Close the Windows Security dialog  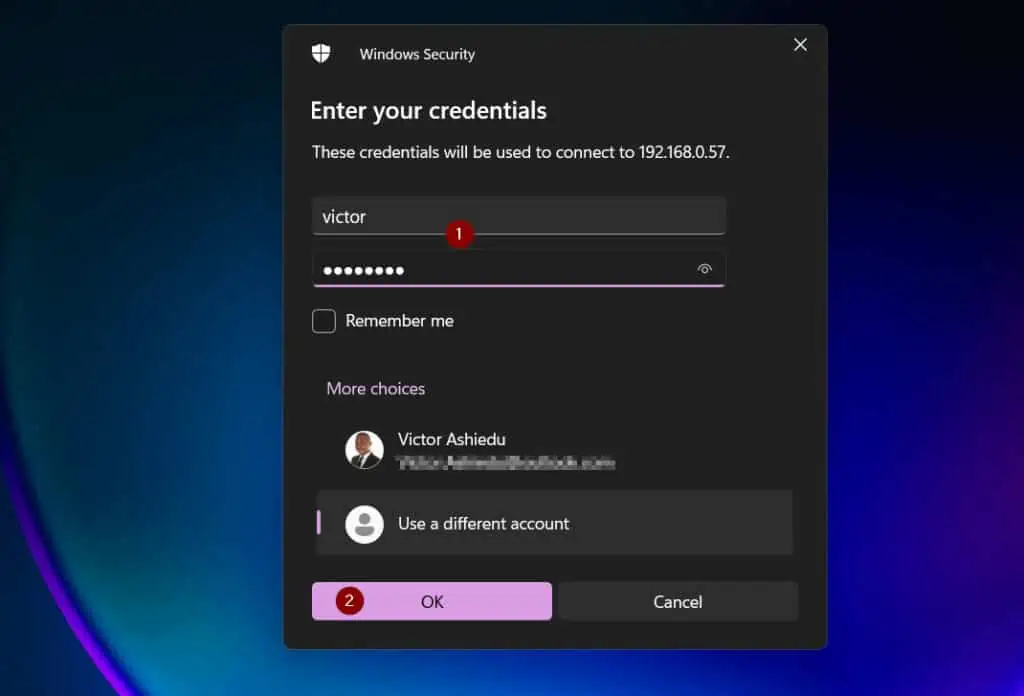tap(800, 44)
